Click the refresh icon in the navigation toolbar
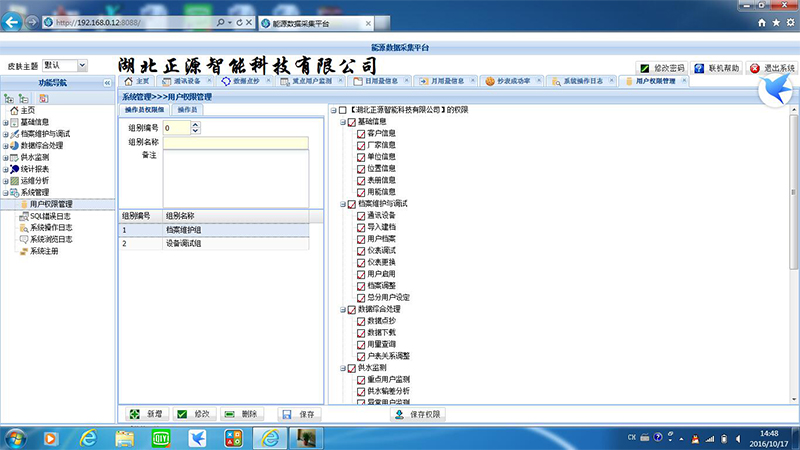Image resolution: width=800 pixels, height=450 pixels. click(x=43, y=98)
